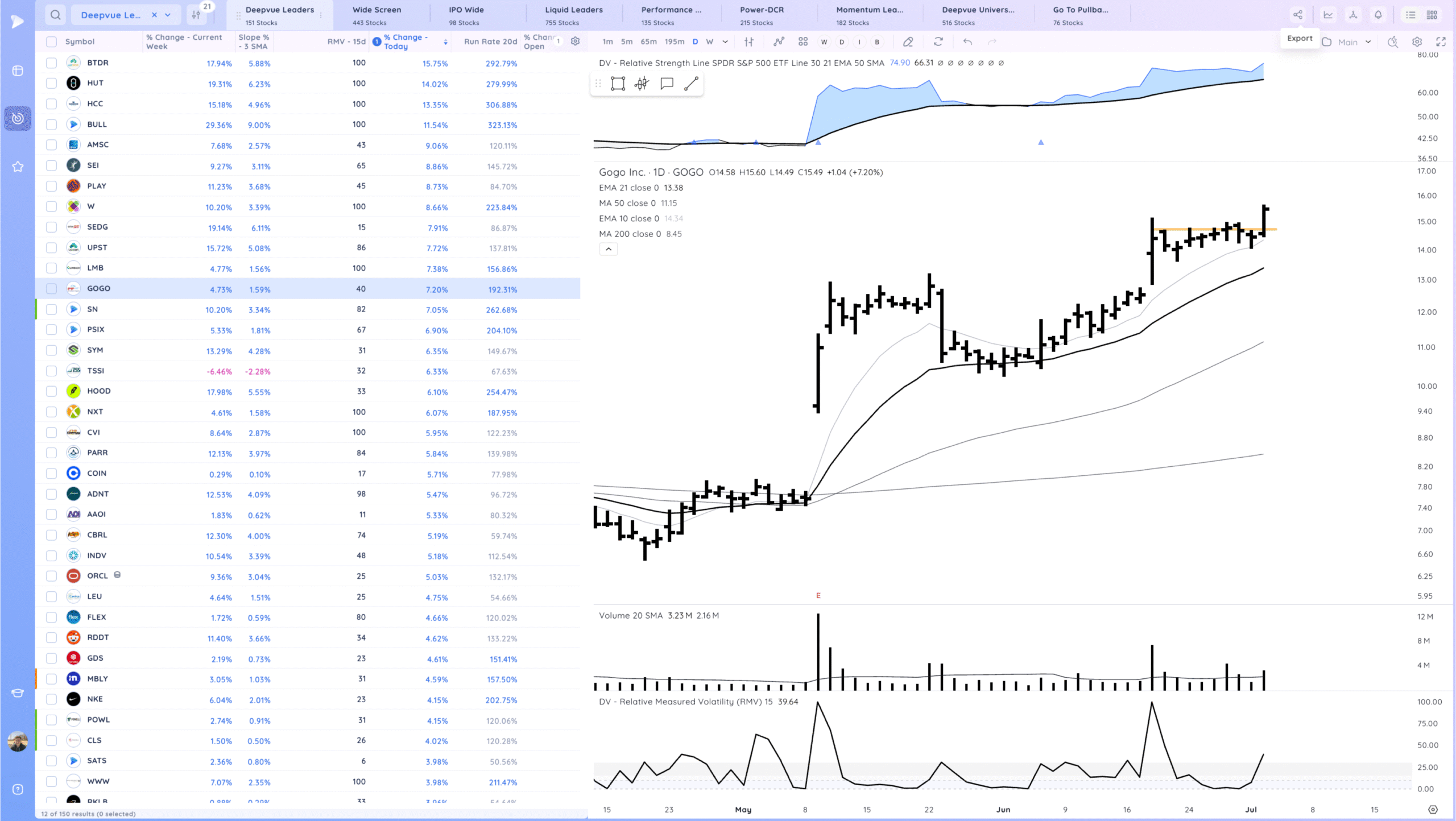Screen dimensions: 1456x821
Task: Tick the select-all checkbox in table header
Action: click(51, 42)
